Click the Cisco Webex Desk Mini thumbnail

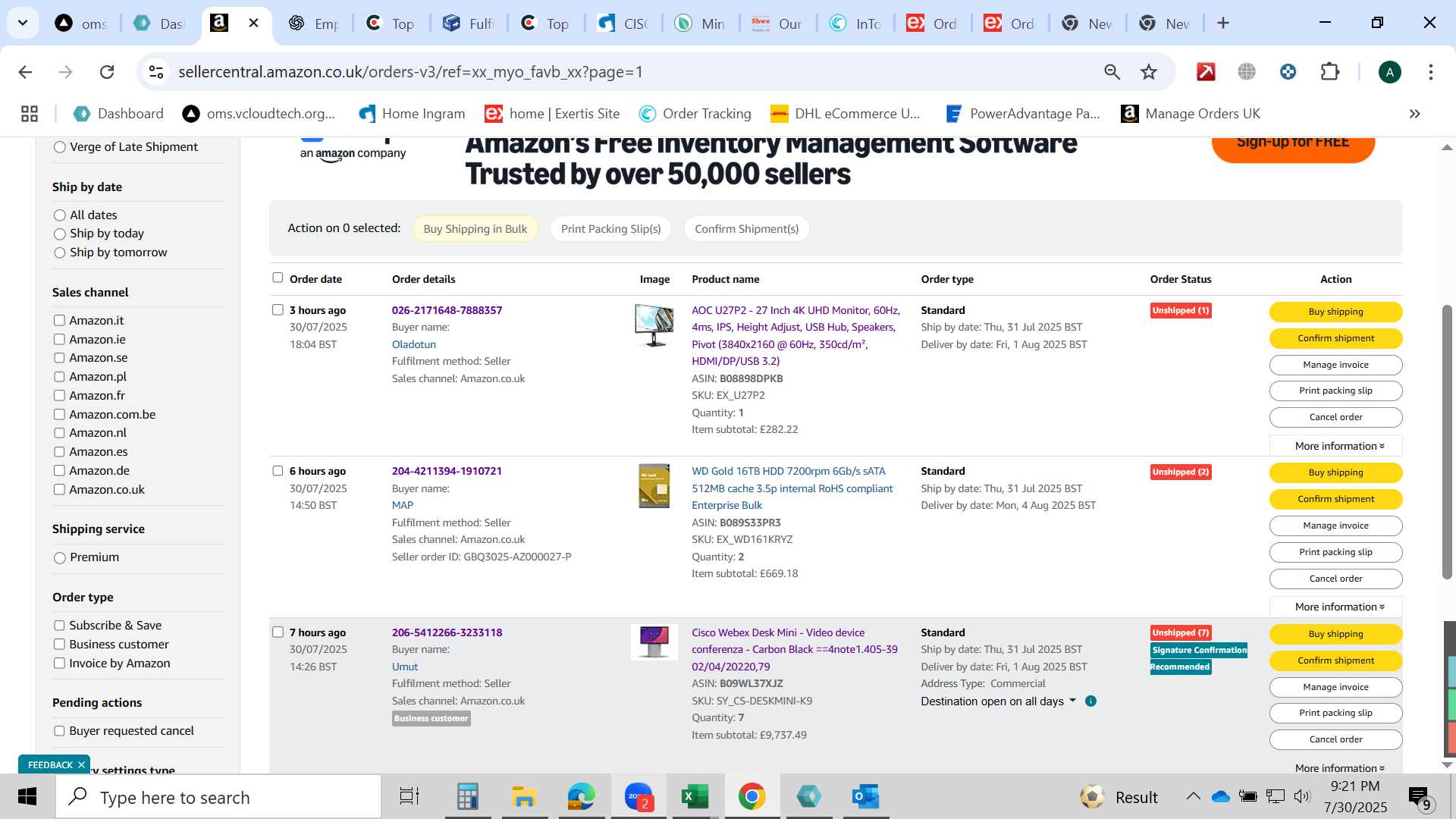654,642
